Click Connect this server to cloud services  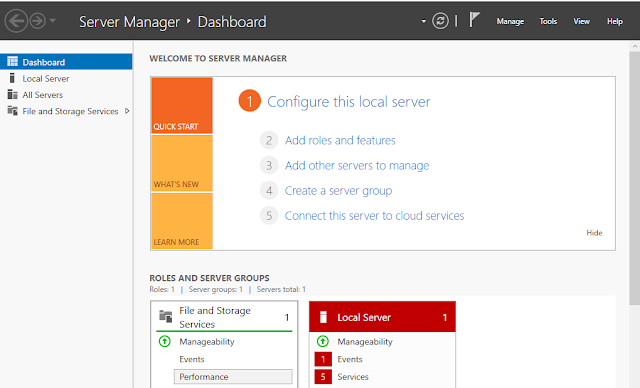pos(374,215)
